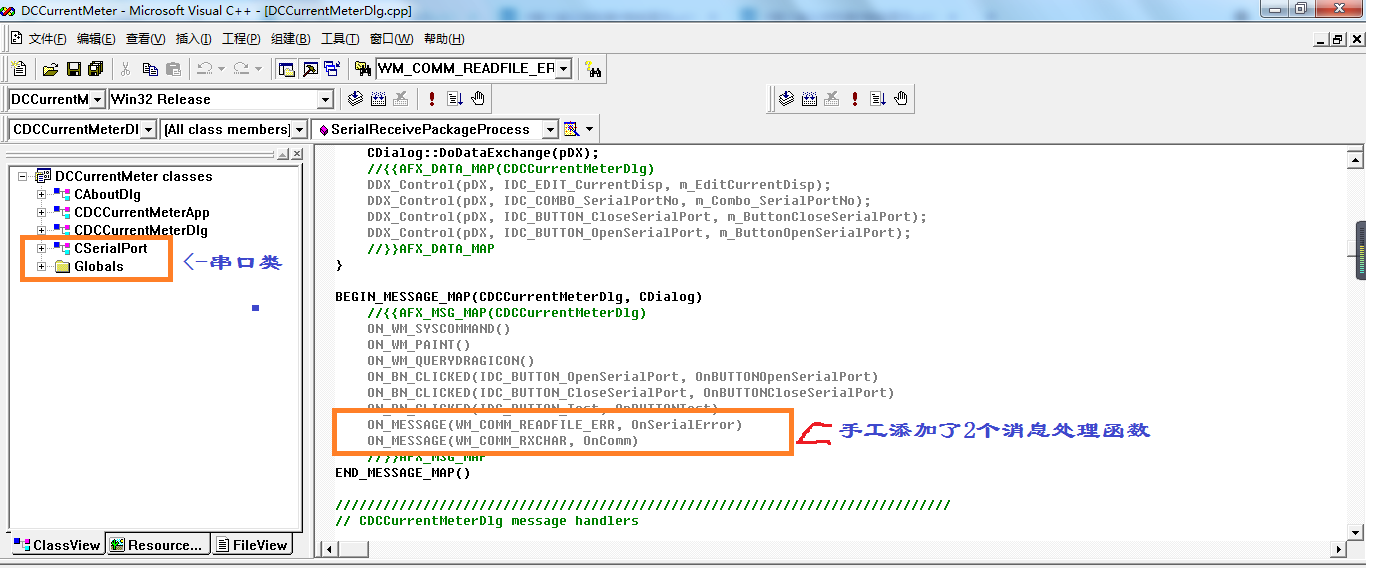The height and width of the screenshot is (568, 1382).
Task: Click the ON_WM_PAINT() line in the code
Action: coord(418,345)
